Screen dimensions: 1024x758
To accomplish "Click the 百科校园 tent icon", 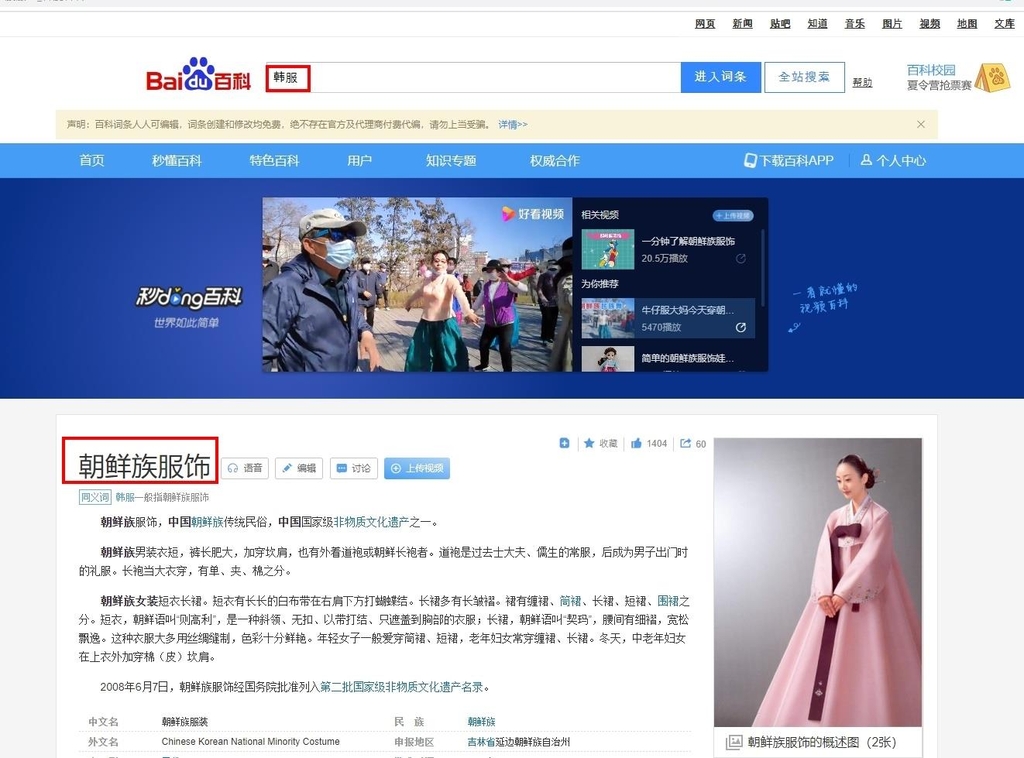I will click(x=993, y=78).
